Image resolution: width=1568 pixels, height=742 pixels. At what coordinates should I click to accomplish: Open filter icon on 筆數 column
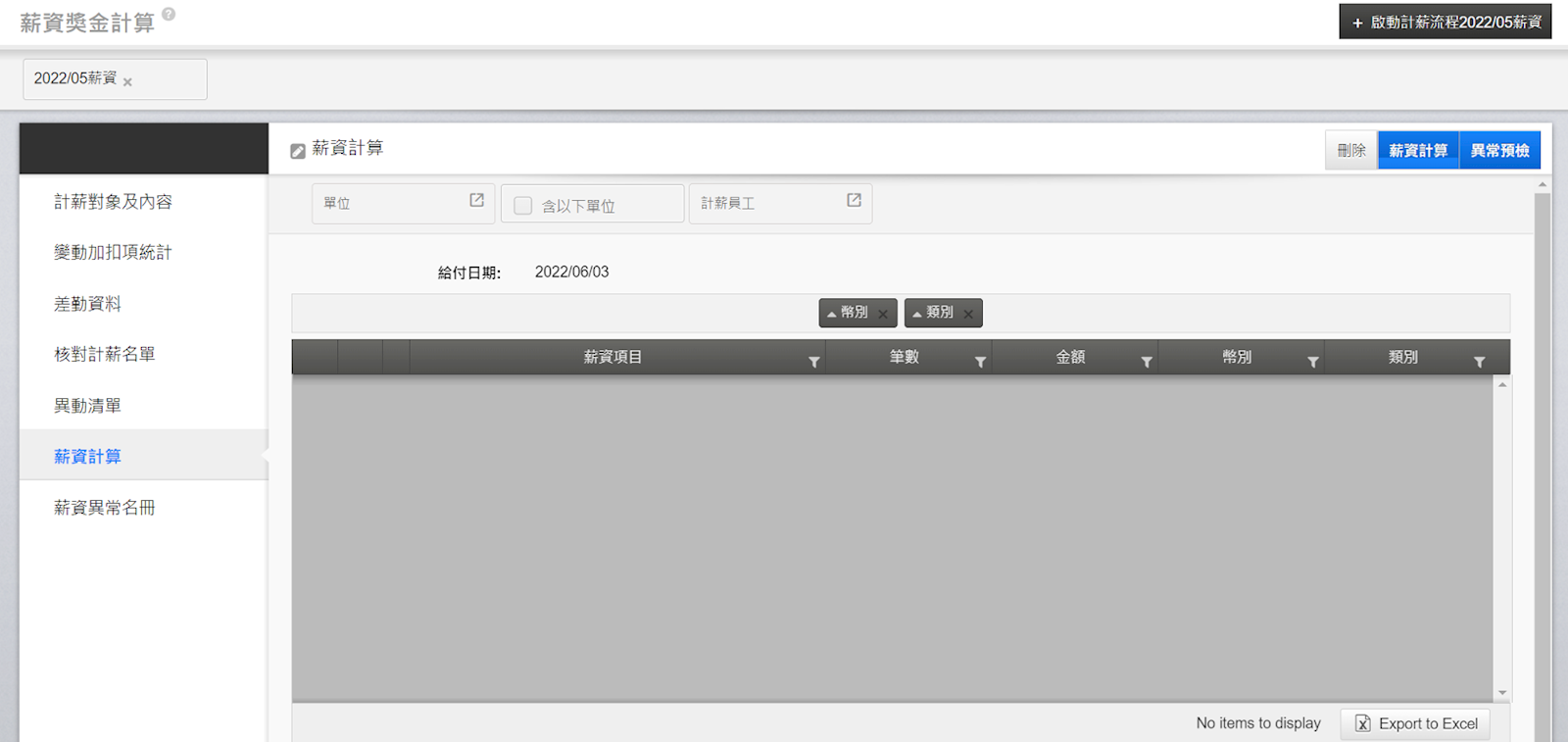coord(980,362)
